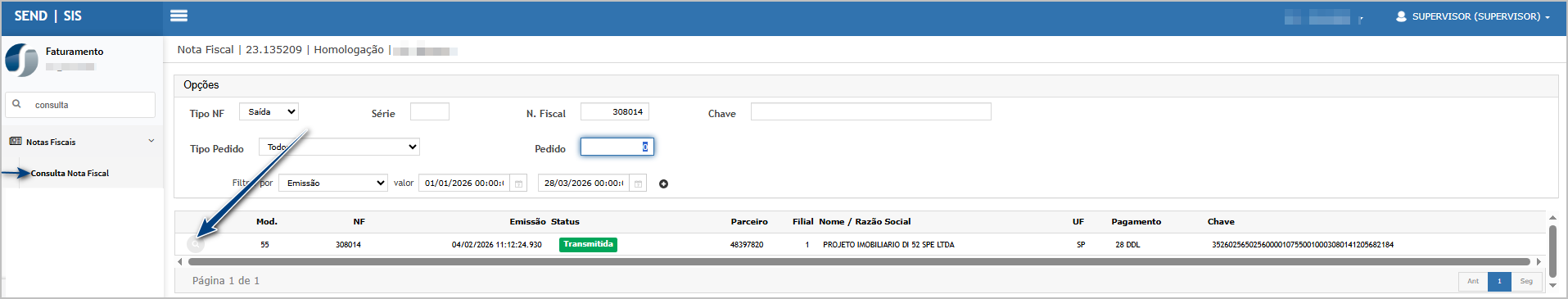The height and width of the screenshot is (299, 1568).
Task: Toggle the hamburger sidebar menu
Action: pos(178,16)
